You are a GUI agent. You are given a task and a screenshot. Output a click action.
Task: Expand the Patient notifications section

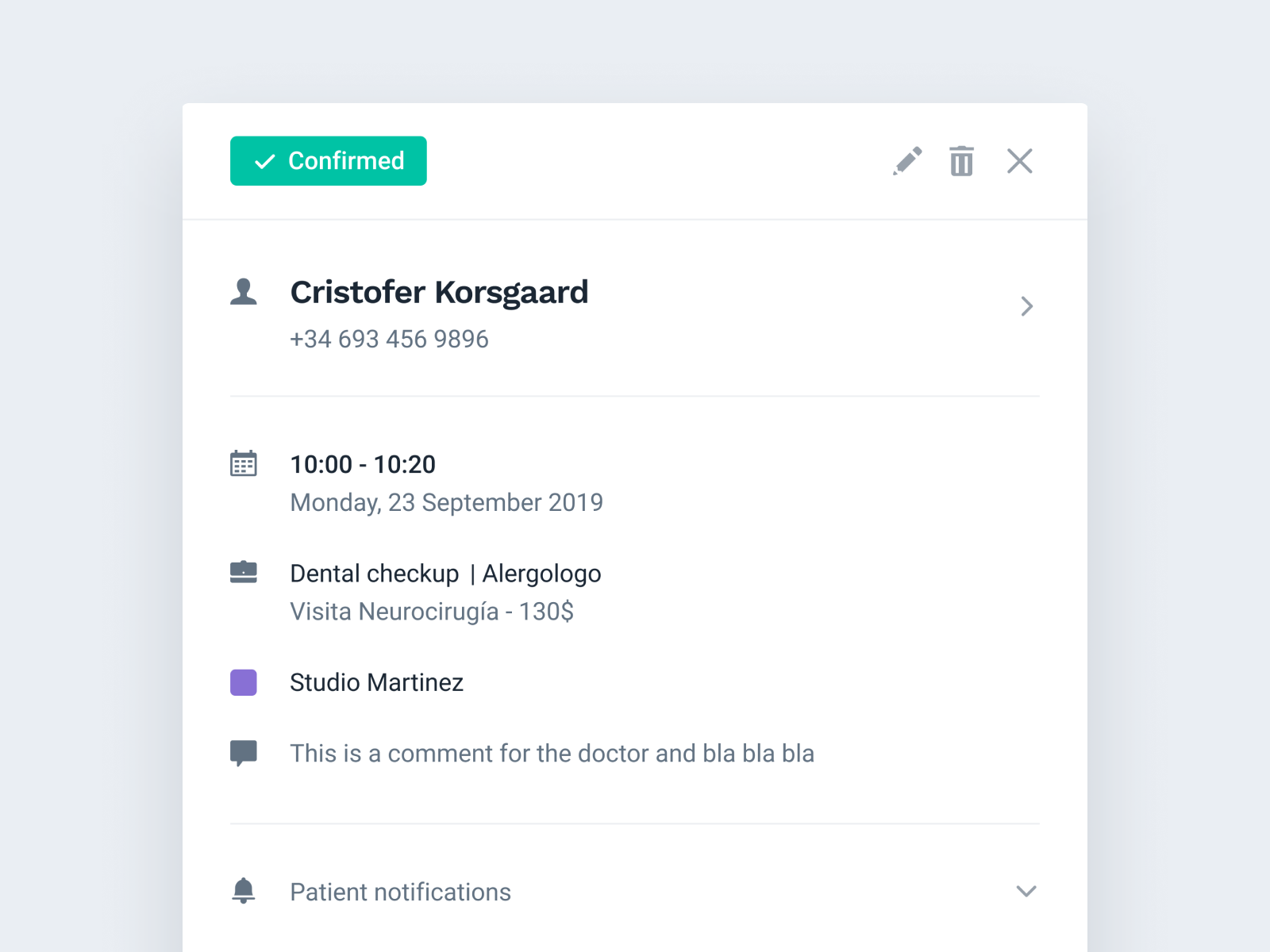[x=400, y=892]
